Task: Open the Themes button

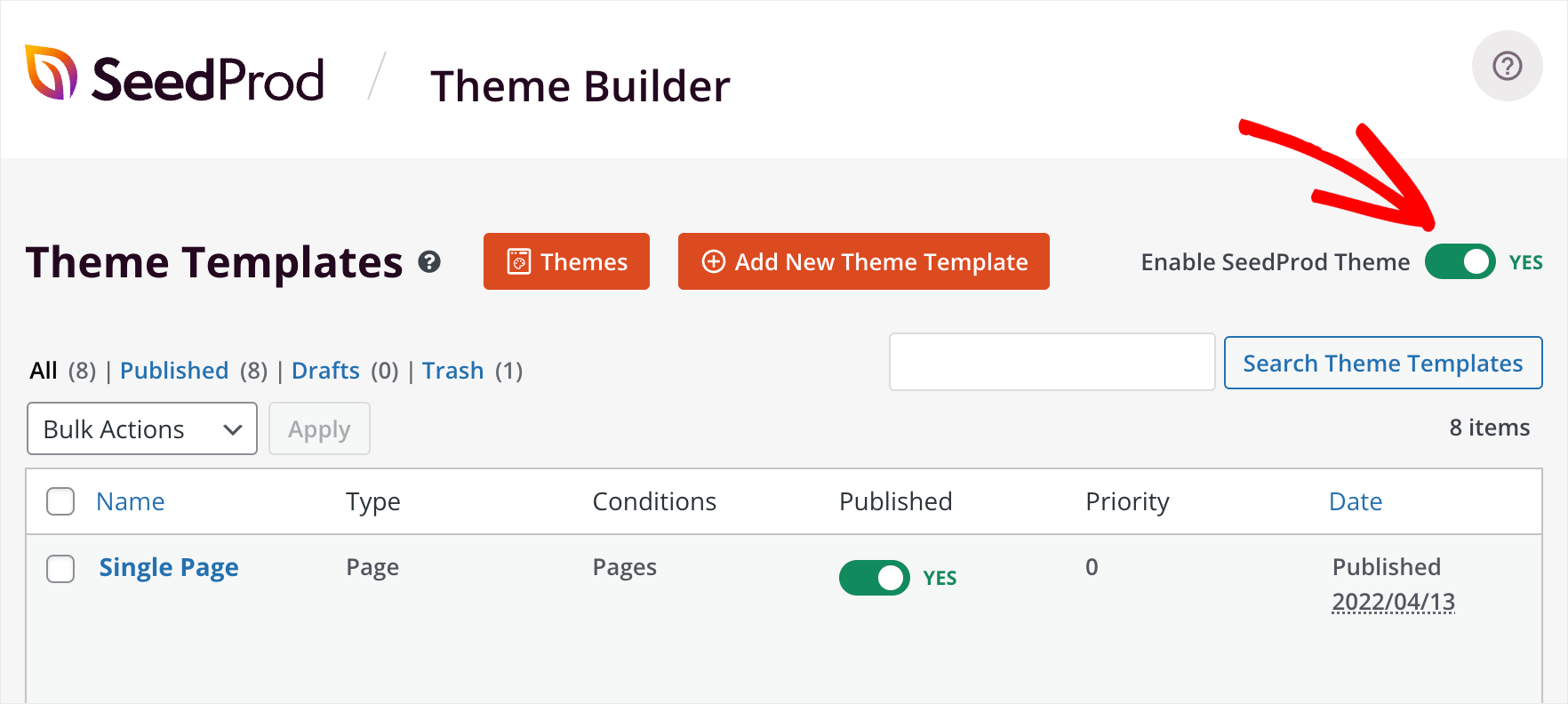Action: click(x=566, y=261)
